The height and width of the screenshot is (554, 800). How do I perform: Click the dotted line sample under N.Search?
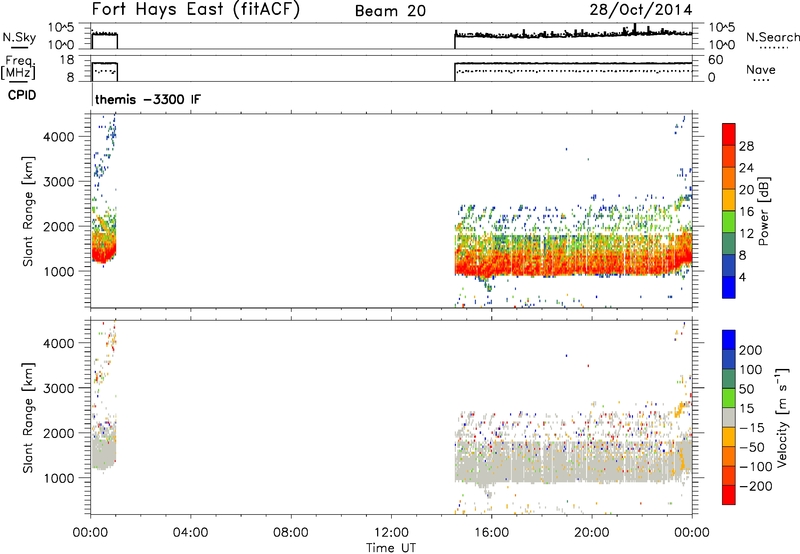click(773, 48)
